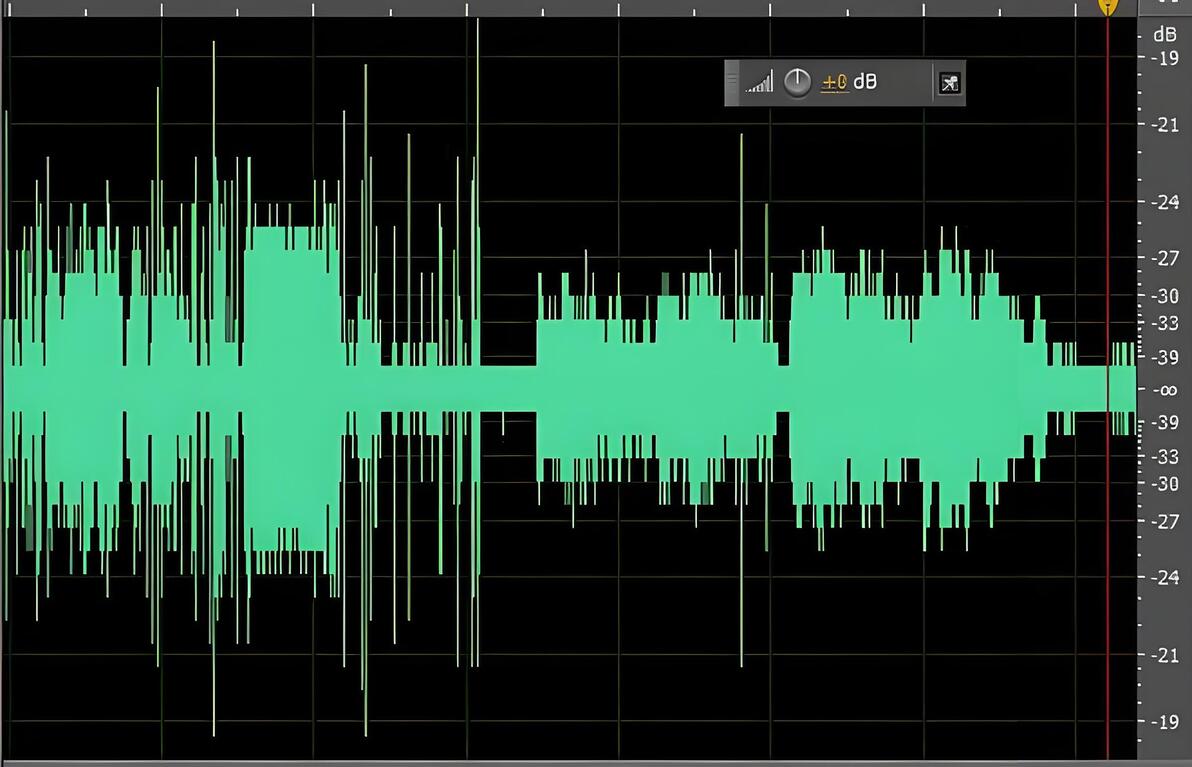Click the dB unit label on amplitude scale
This screenshot has height=767, width=1192.
coord(1165,34)
